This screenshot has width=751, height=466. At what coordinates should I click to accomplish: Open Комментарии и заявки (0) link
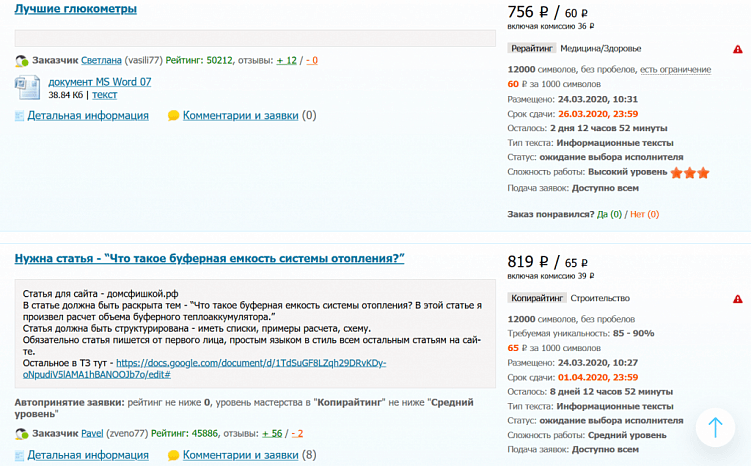pyautogui.click(x=240, y=115)
